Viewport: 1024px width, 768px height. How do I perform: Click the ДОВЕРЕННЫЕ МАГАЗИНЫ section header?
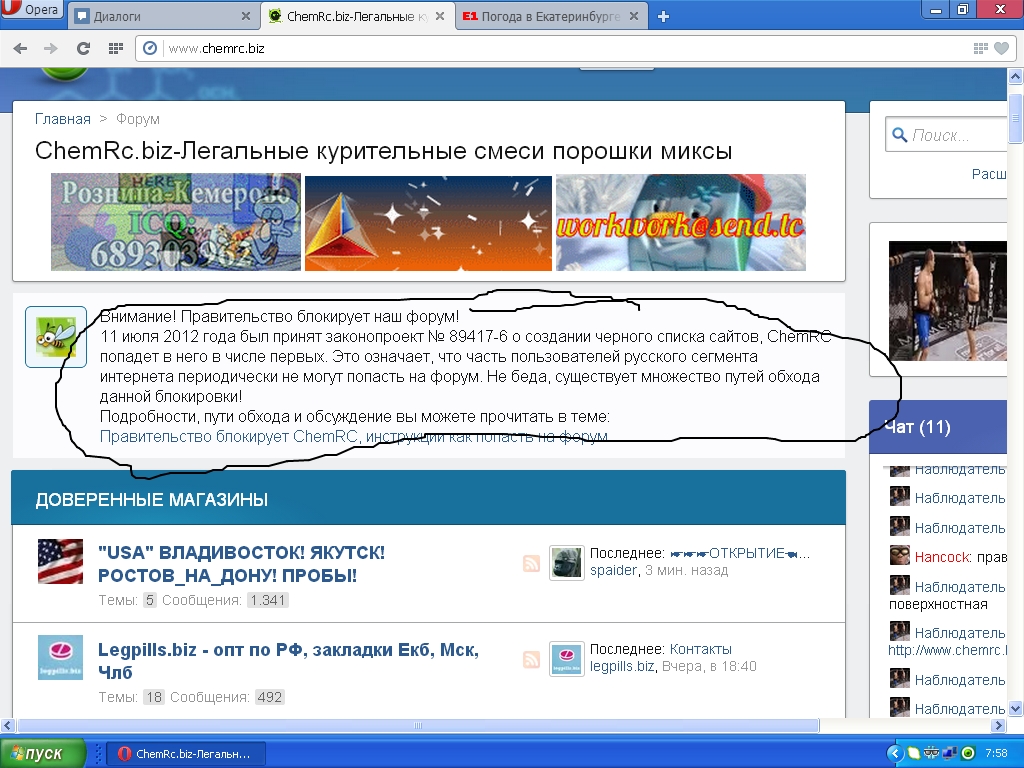pyautogui.click(x=428, y=499)
